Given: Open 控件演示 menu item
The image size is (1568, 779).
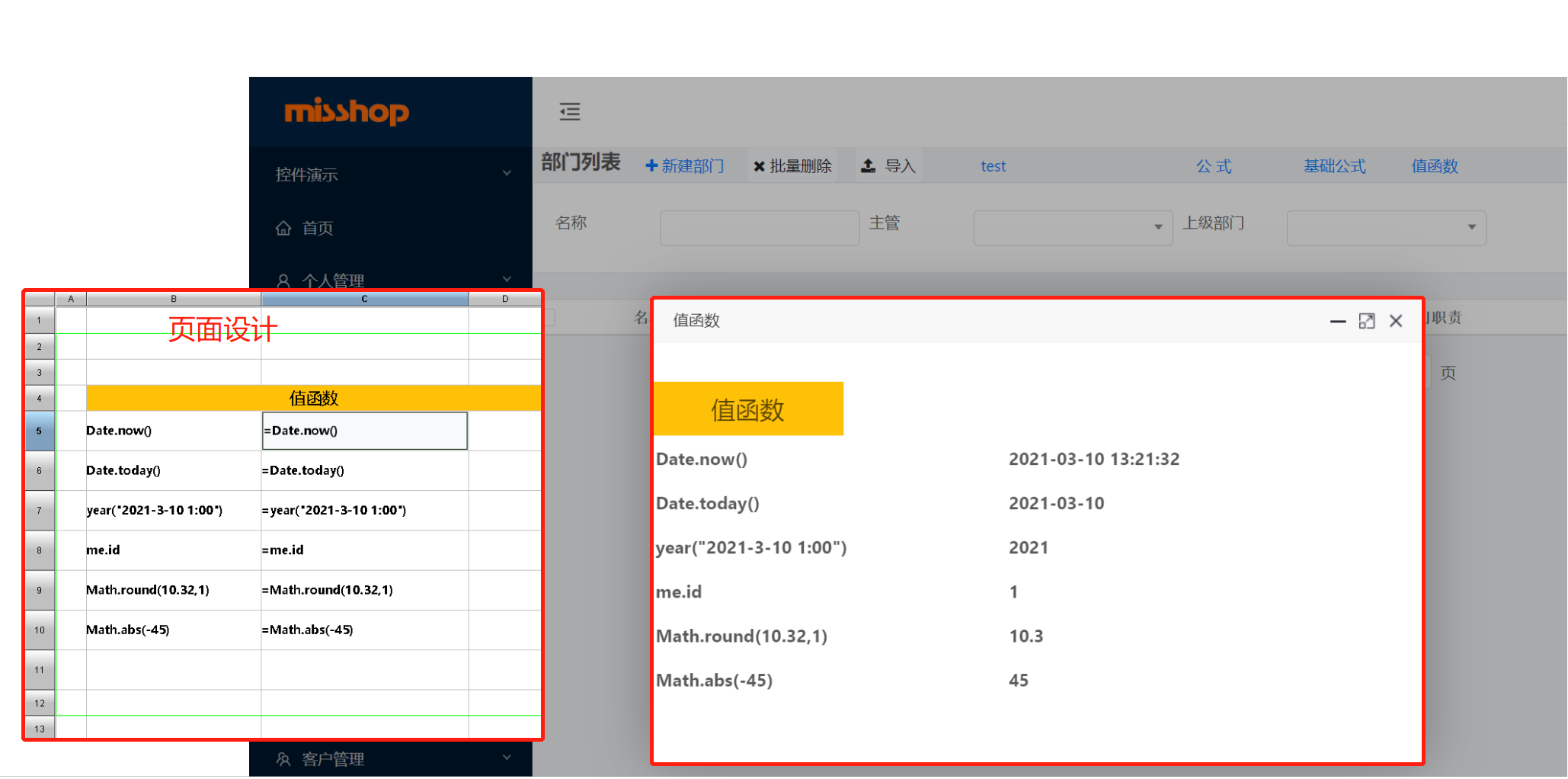Looking at the screenshot, I should pos(306,175).
